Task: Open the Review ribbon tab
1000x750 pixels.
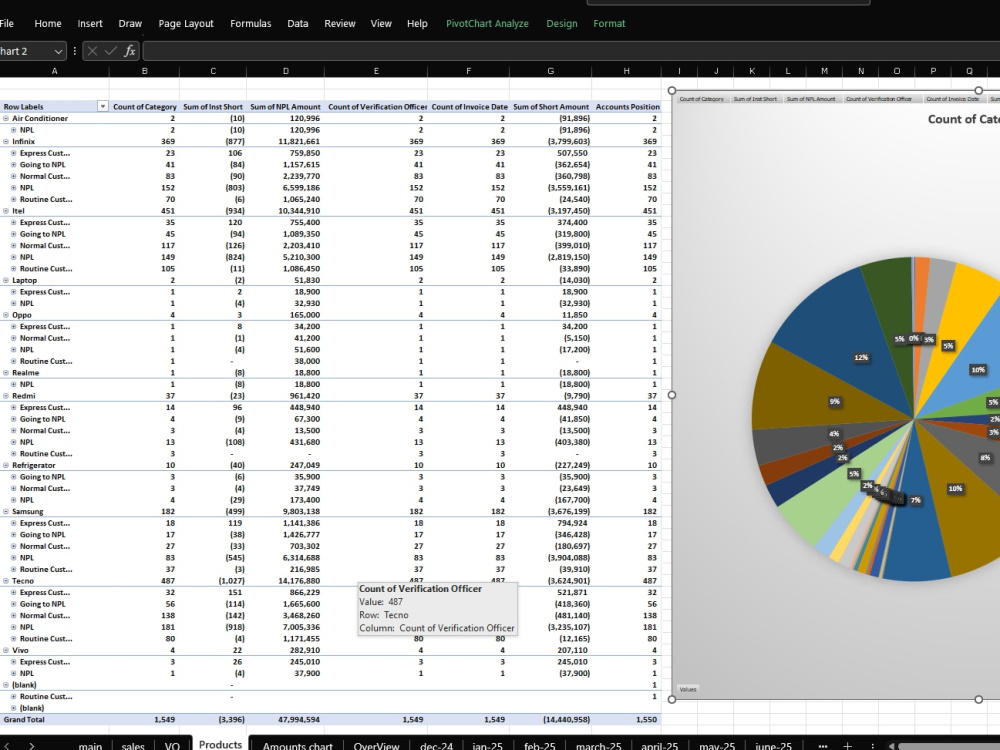Action: pos(339,24)
